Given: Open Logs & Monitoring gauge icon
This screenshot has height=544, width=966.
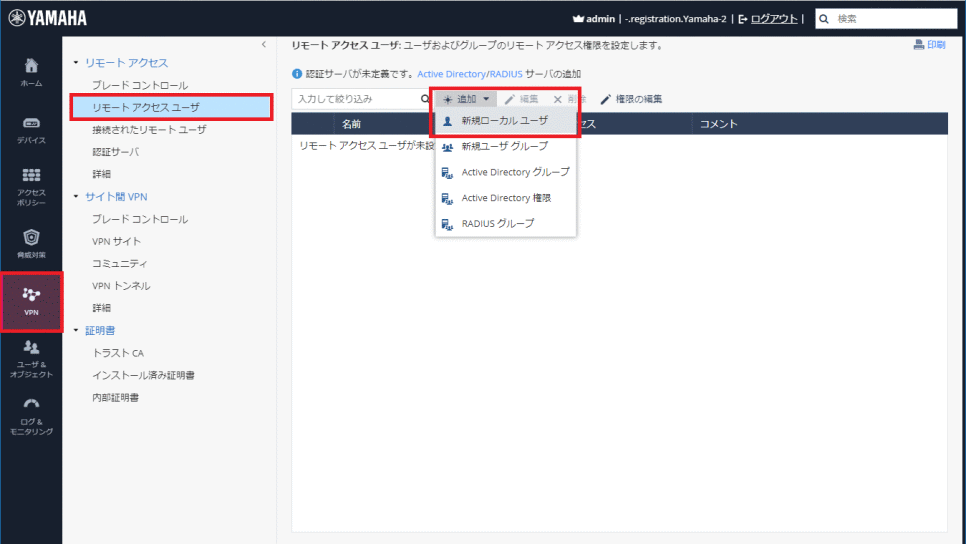Looking at the screenshot, I should coord(31,416).
